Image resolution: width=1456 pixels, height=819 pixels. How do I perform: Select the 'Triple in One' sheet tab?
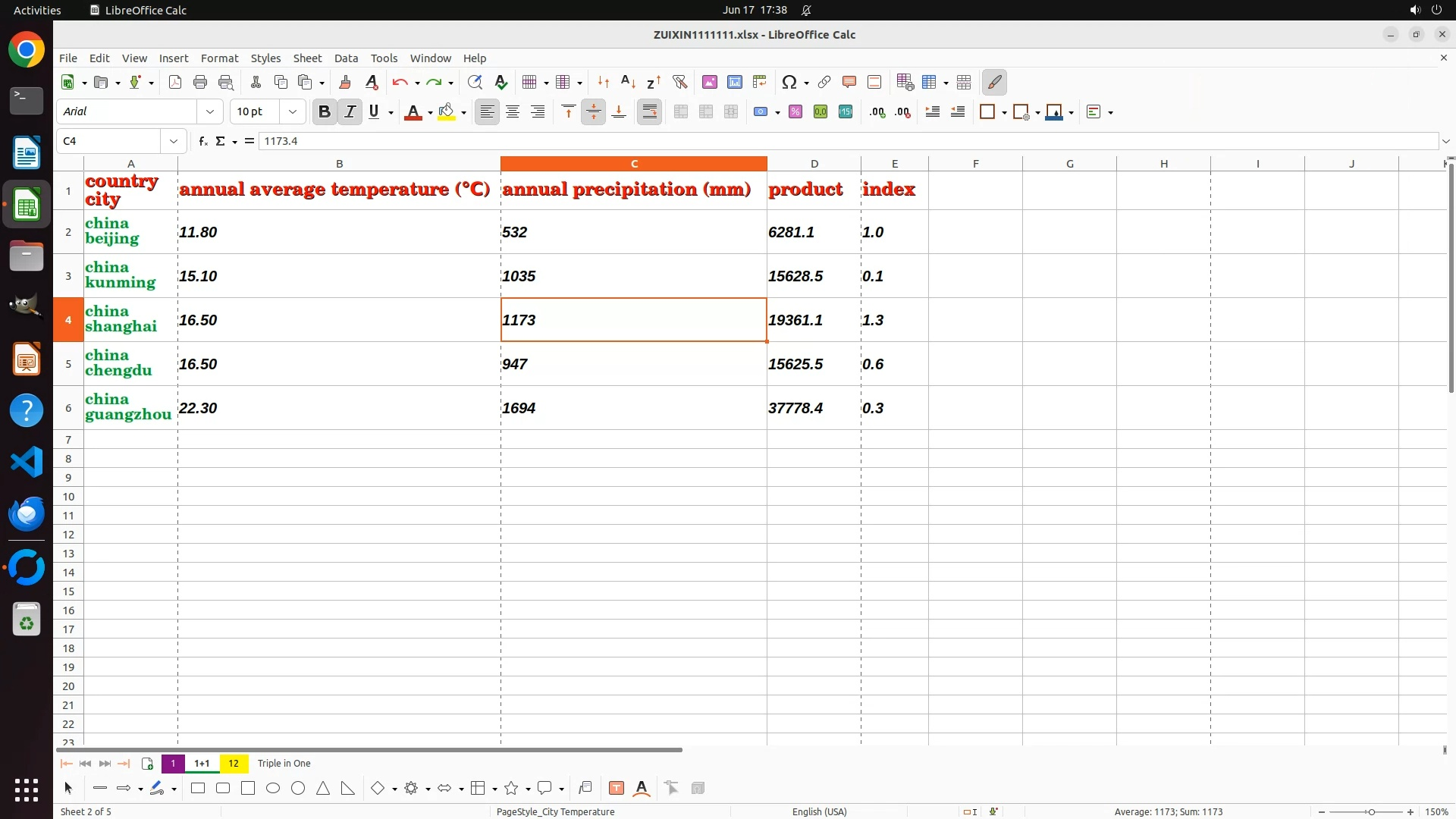point(284,763)
